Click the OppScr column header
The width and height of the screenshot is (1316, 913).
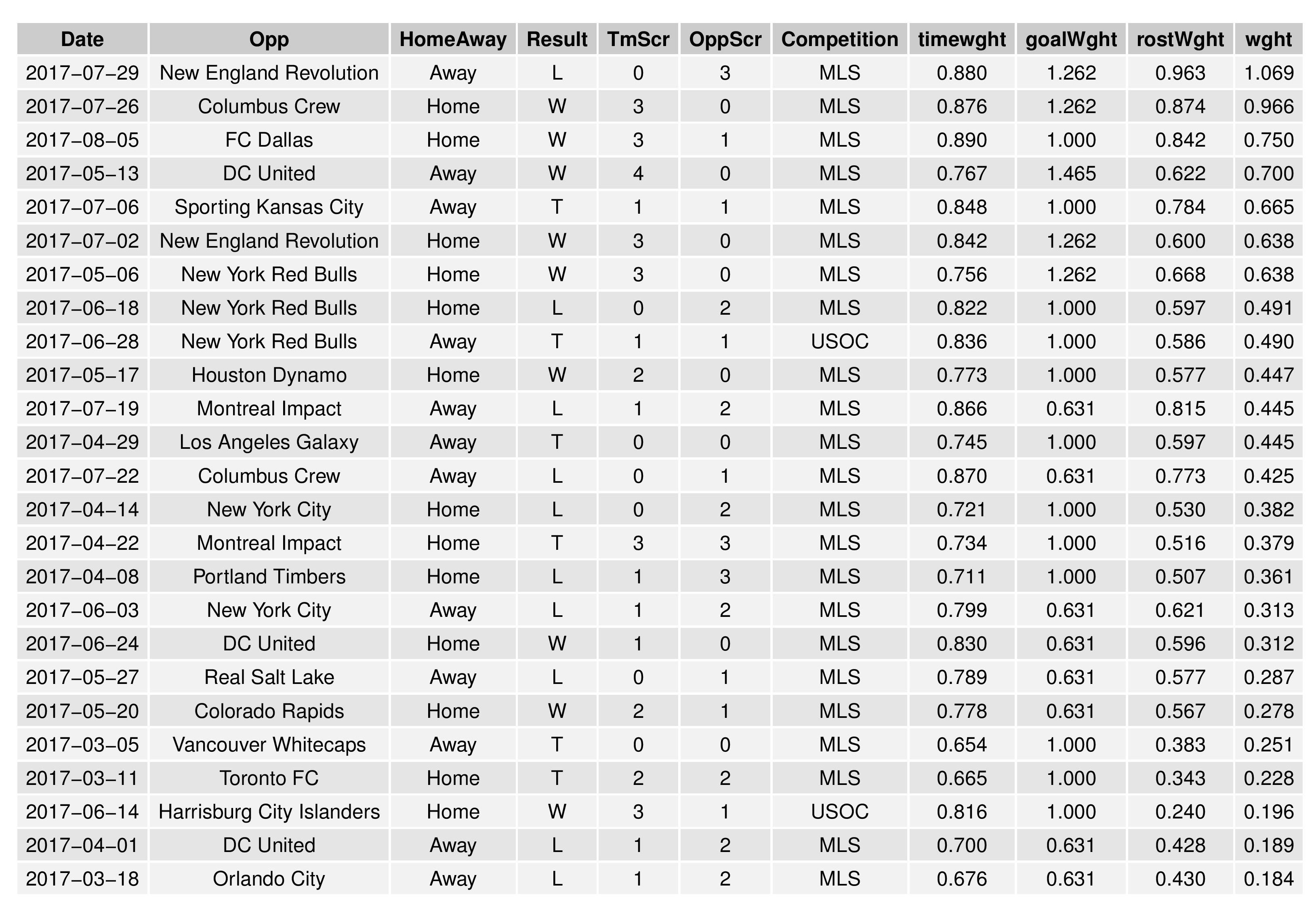click(x=725, y=39)
